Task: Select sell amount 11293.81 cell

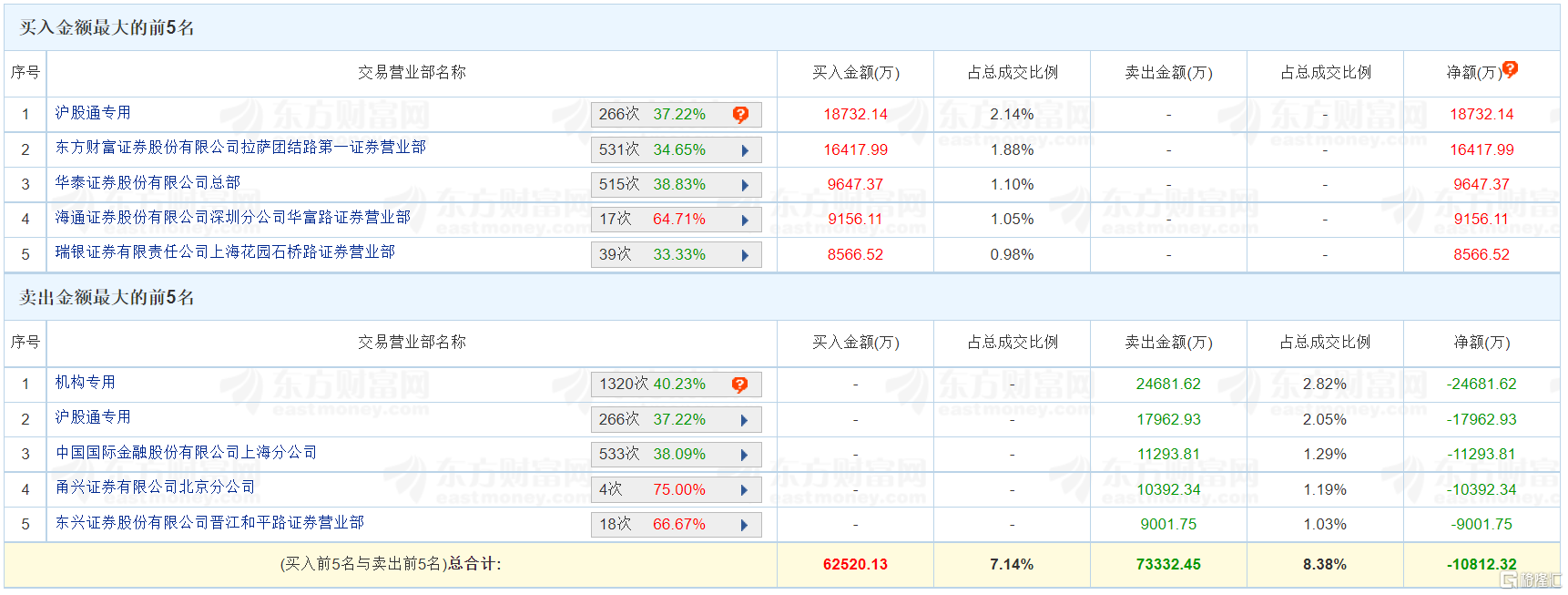Action: 1168,454
